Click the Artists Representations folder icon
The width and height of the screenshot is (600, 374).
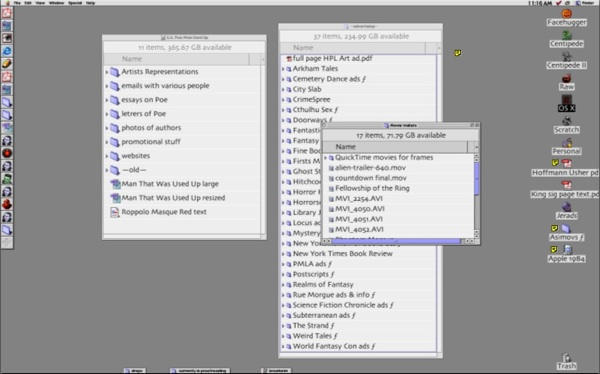tap(115, 72)
